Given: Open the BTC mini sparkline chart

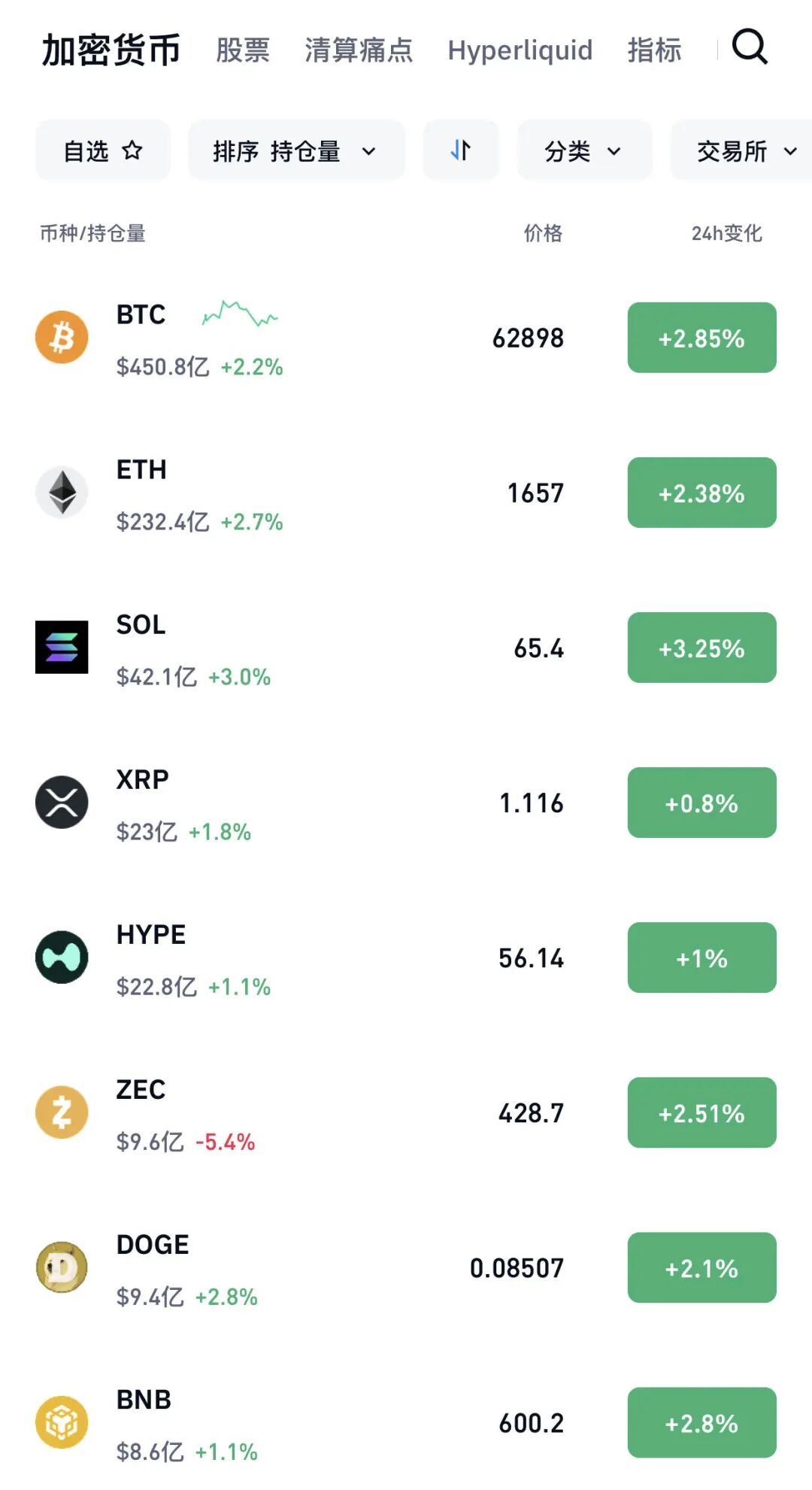Looking at the screenshot, I should tap(240, 313).
